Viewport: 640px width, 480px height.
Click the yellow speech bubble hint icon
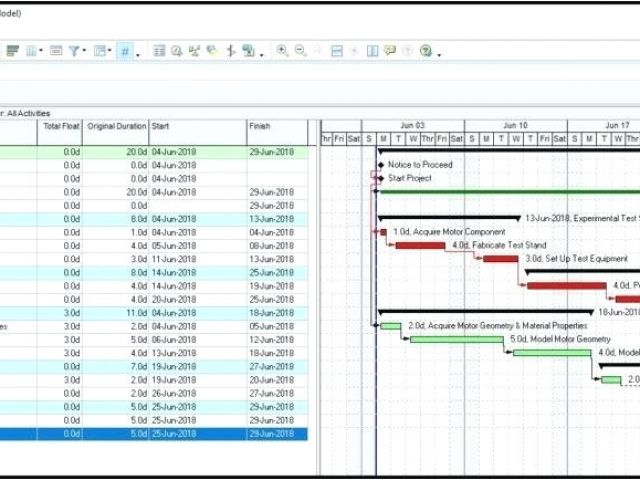pyautogui.click(x=390, y=51)
